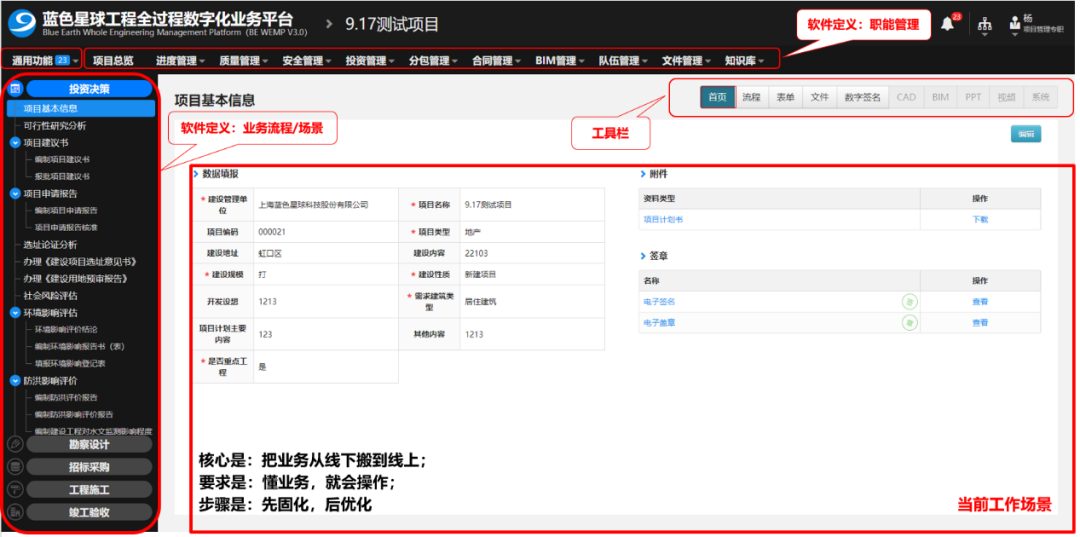Switch to the 流程 tab
This screenshot has height=537, width=1080.
point(751,97)
